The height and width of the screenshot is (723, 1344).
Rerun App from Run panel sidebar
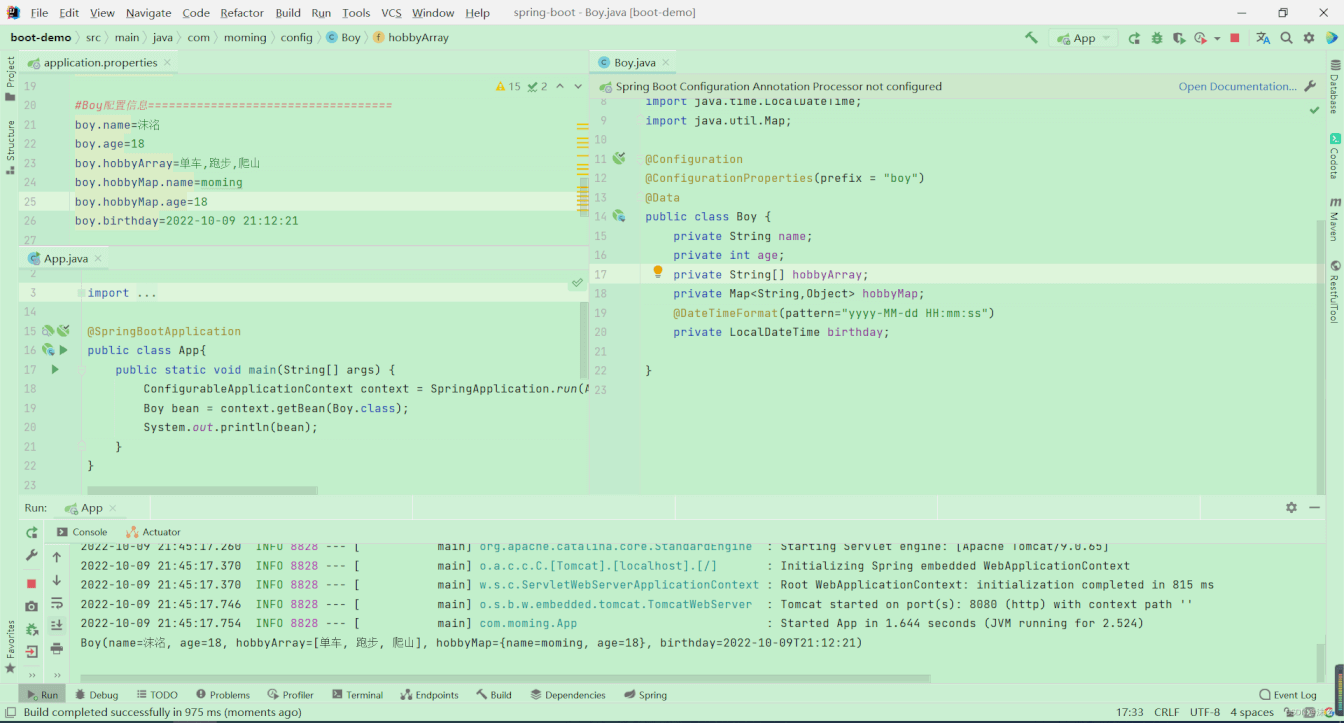coord(32,533)
